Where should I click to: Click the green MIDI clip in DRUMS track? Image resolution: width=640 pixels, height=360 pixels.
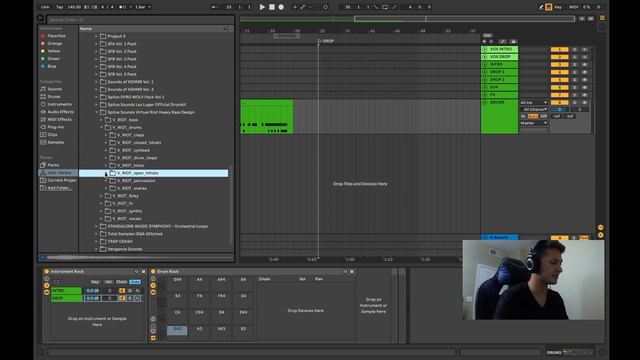coord(267,116)
